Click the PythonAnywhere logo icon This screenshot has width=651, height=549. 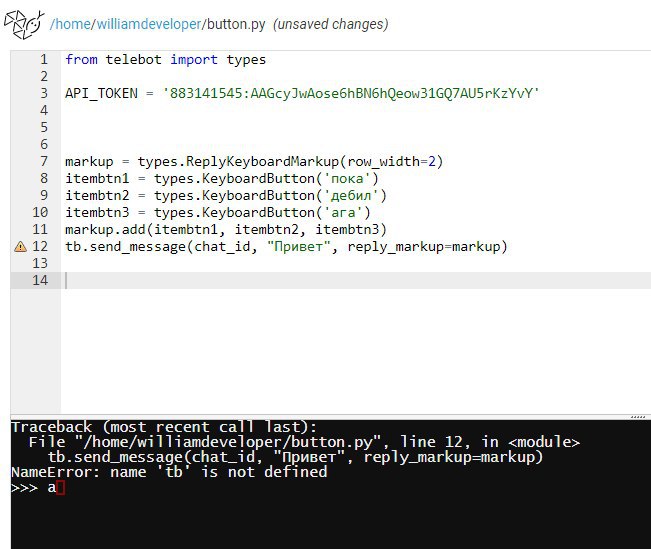[x=24, y=25]
